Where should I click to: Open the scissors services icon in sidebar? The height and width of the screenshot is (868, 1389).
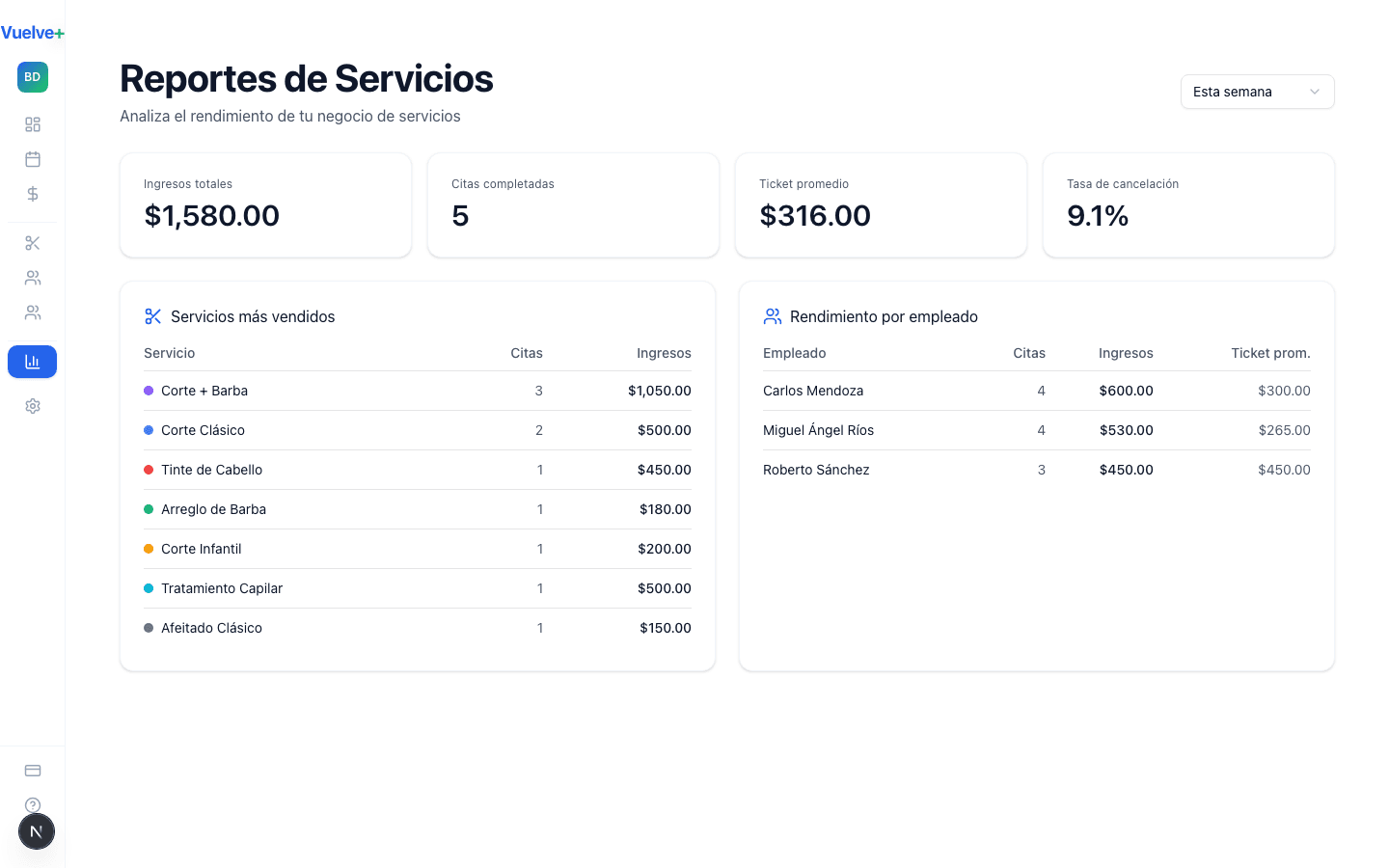point(32,243)
